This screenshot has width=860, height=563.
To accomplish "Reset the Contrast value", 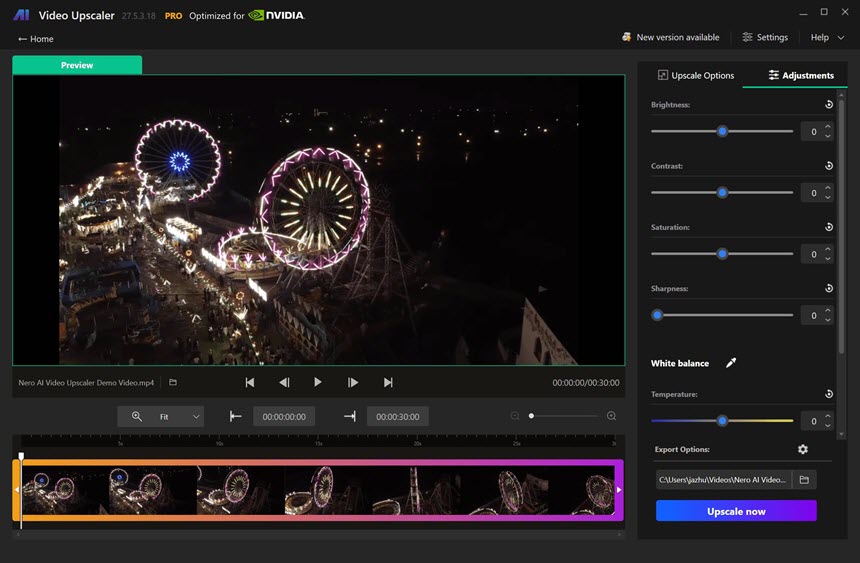I will [829, 166].
